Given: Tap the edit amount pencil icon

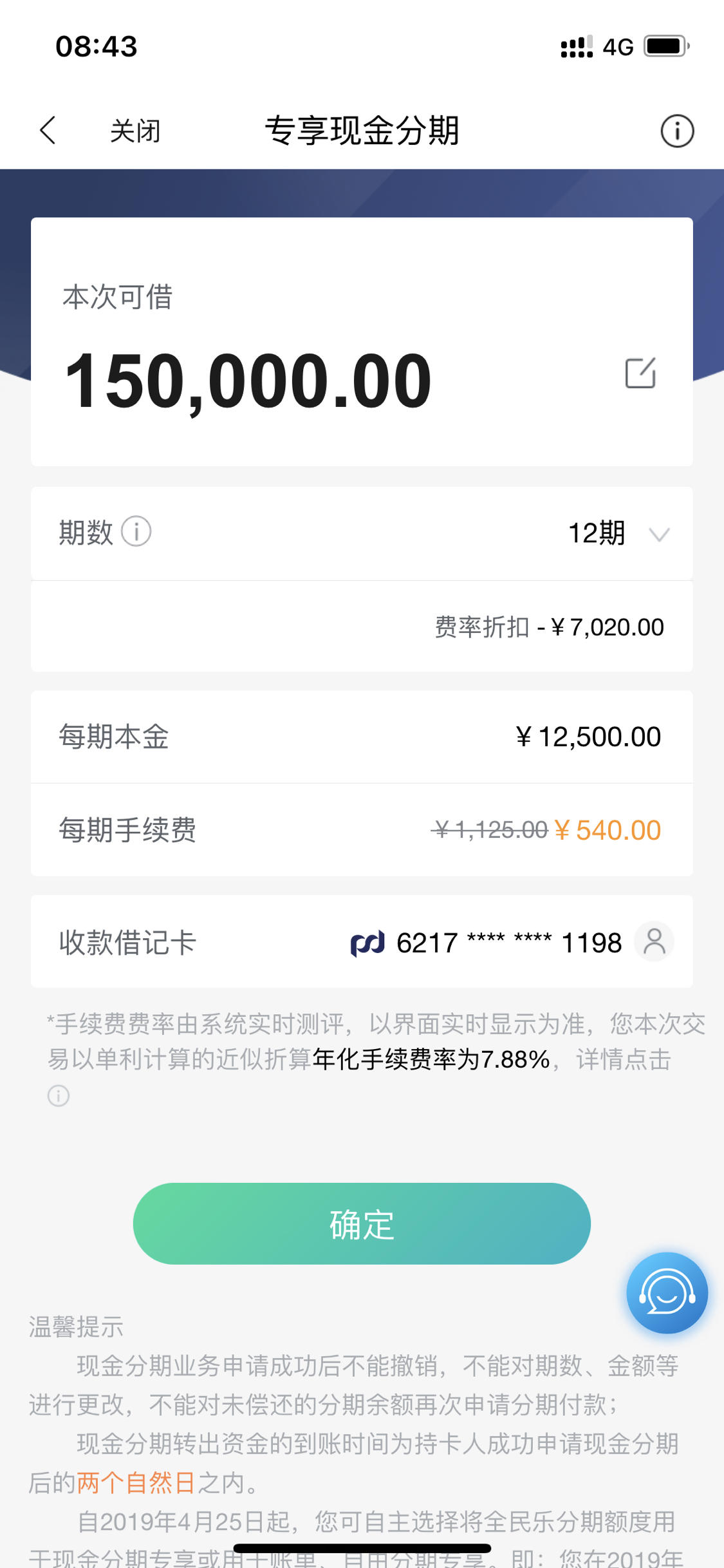Looking at the screenshot, I should [x=640, y=373].
